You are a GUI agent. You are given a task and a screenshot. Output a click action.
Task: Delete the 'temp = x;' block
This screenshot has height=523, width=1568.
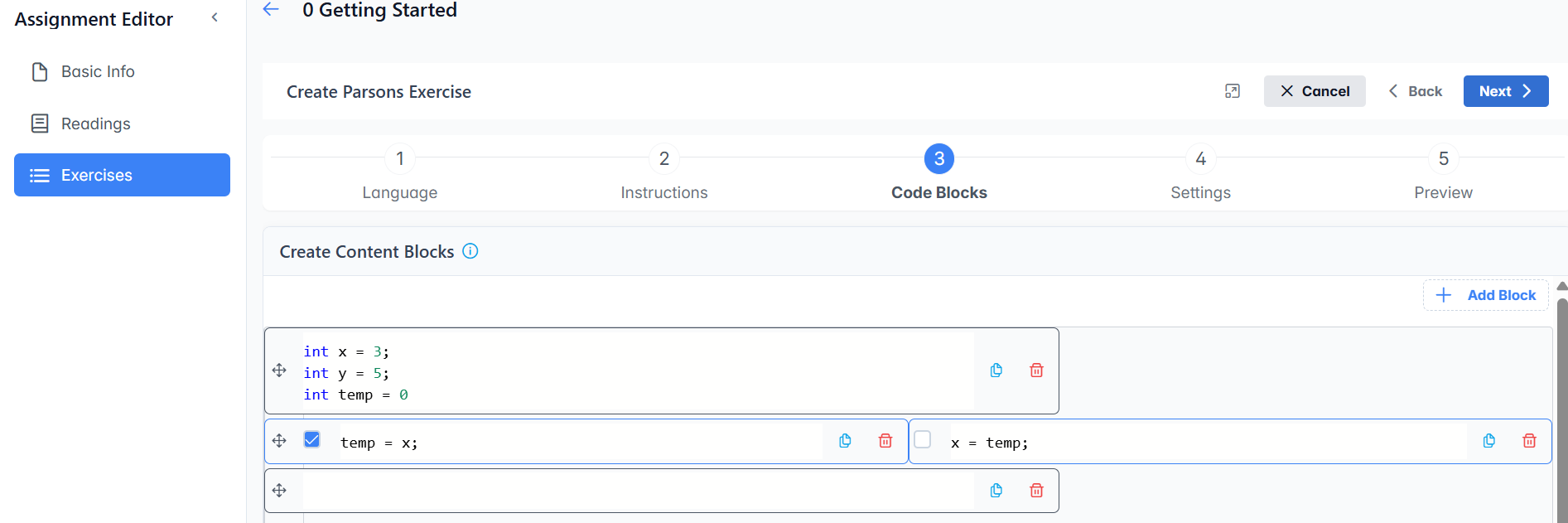pyautogui.click(x=885, y=441)
